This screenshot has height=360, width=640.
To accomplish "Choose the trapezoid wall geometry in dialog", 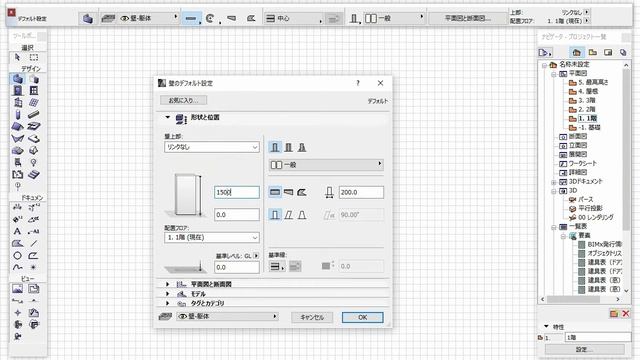I will (289, 192).
